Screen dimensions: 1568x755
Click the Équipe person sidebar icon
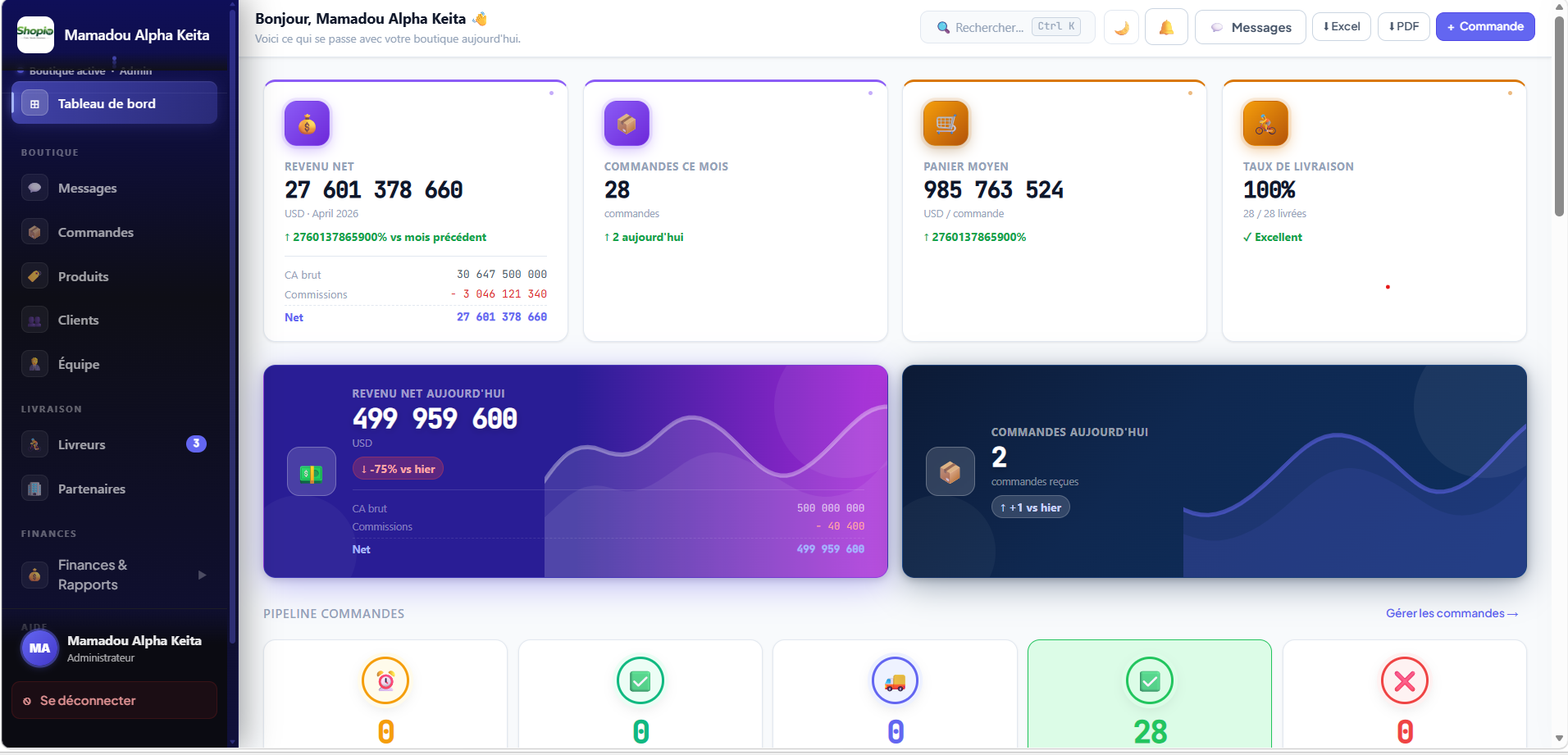coord(34,364)
